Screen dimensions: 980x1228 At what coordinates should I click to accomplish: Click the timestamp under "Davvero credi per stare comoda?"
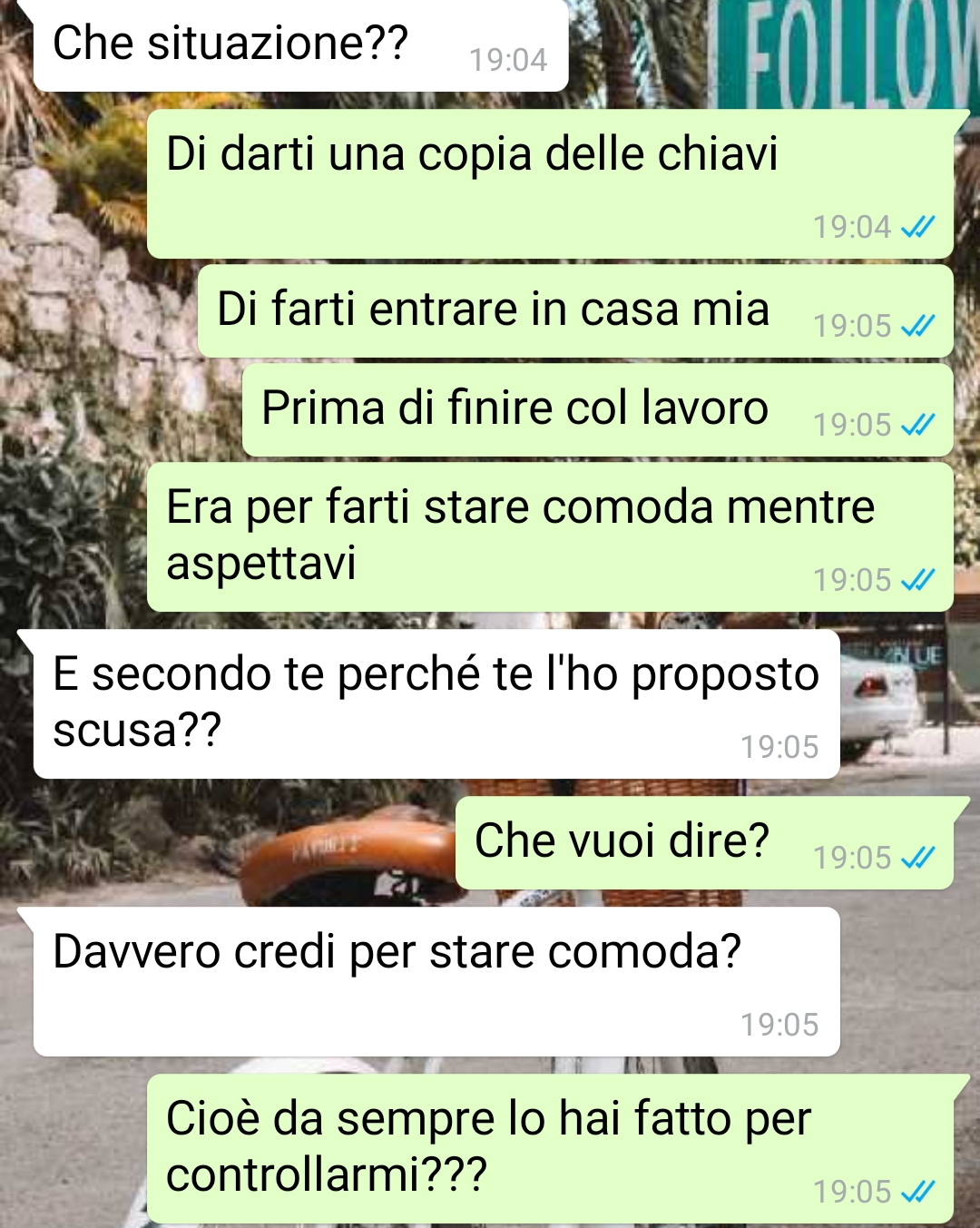click(x=779, y=1026)
